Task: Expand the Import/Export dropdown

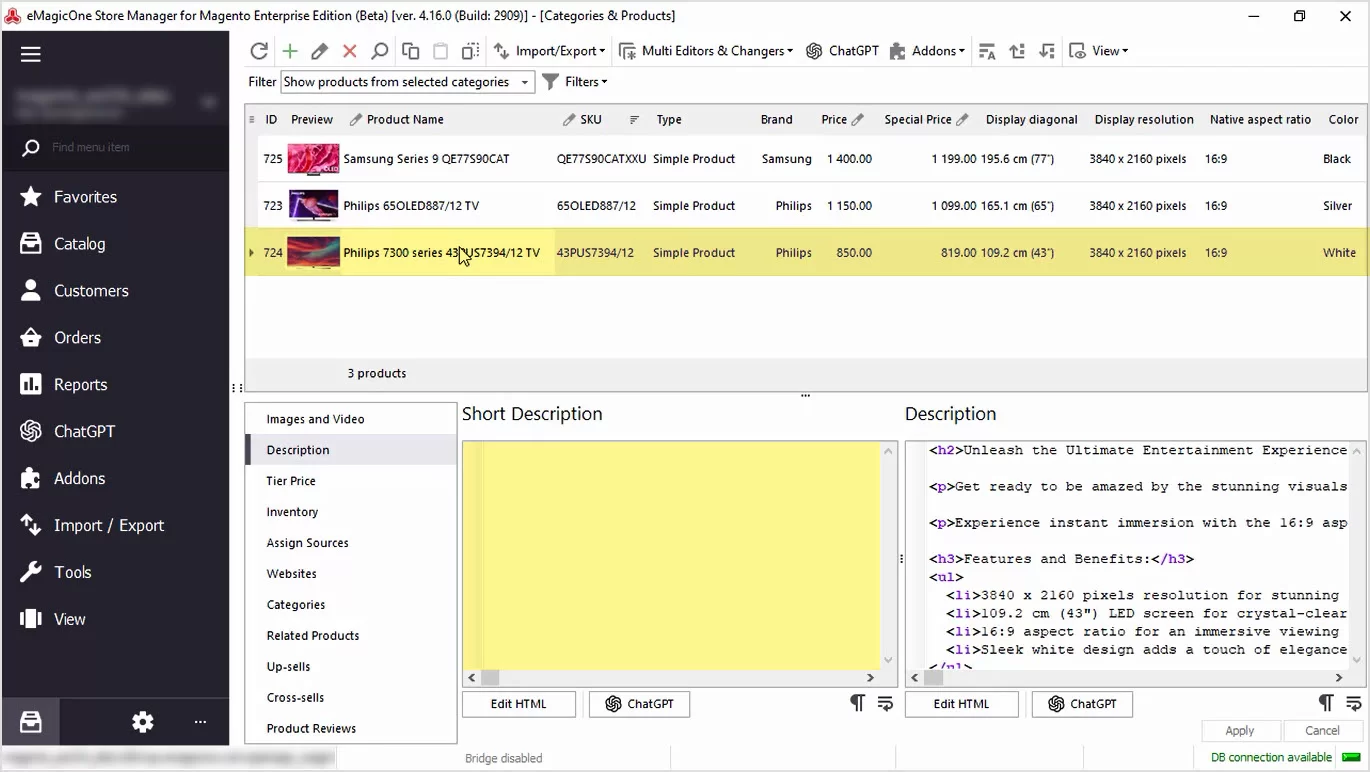Action: 550,51
